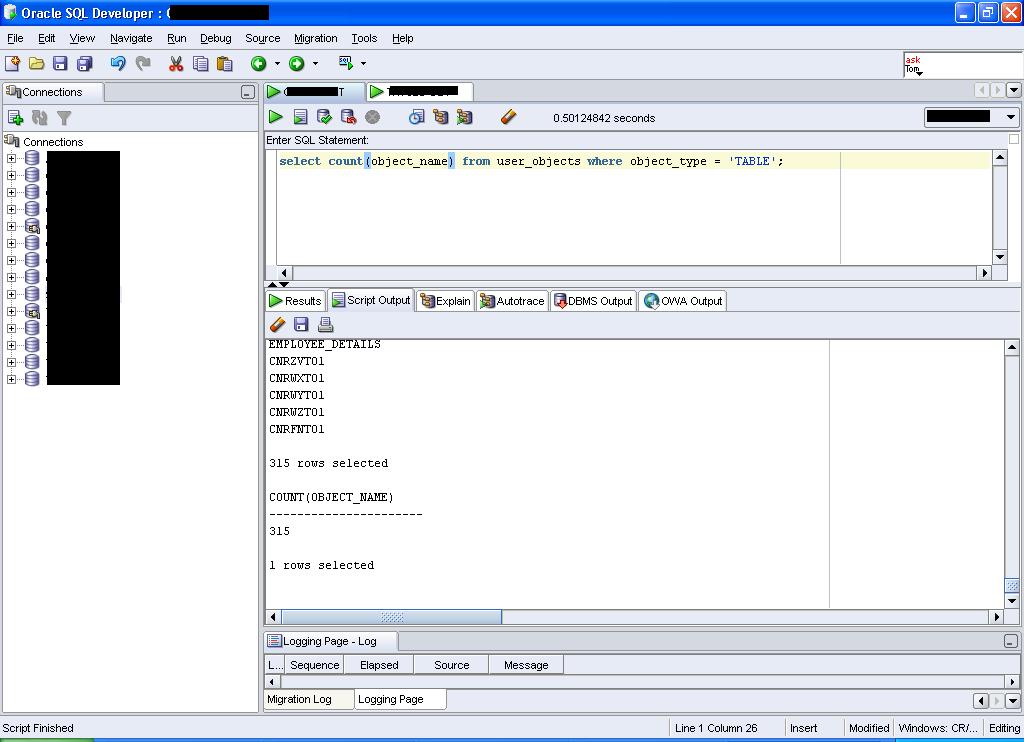Minimize the Connections panel
This screenshot has width=1024, height=742.
tap(247, 93)
